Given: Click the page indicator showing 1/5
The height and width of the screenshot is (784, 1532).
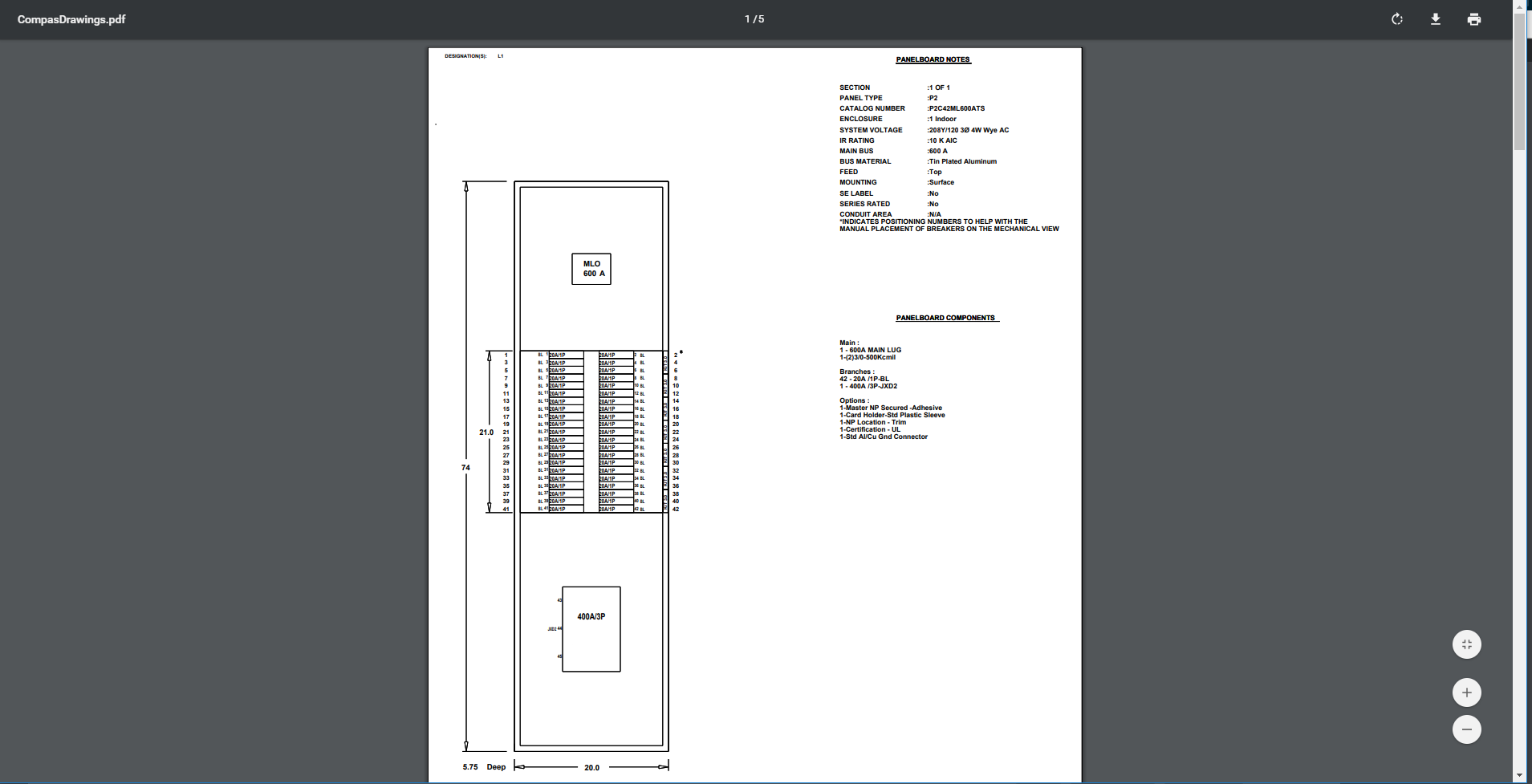Looking at the screenshot, I should [x=753, y=18].
